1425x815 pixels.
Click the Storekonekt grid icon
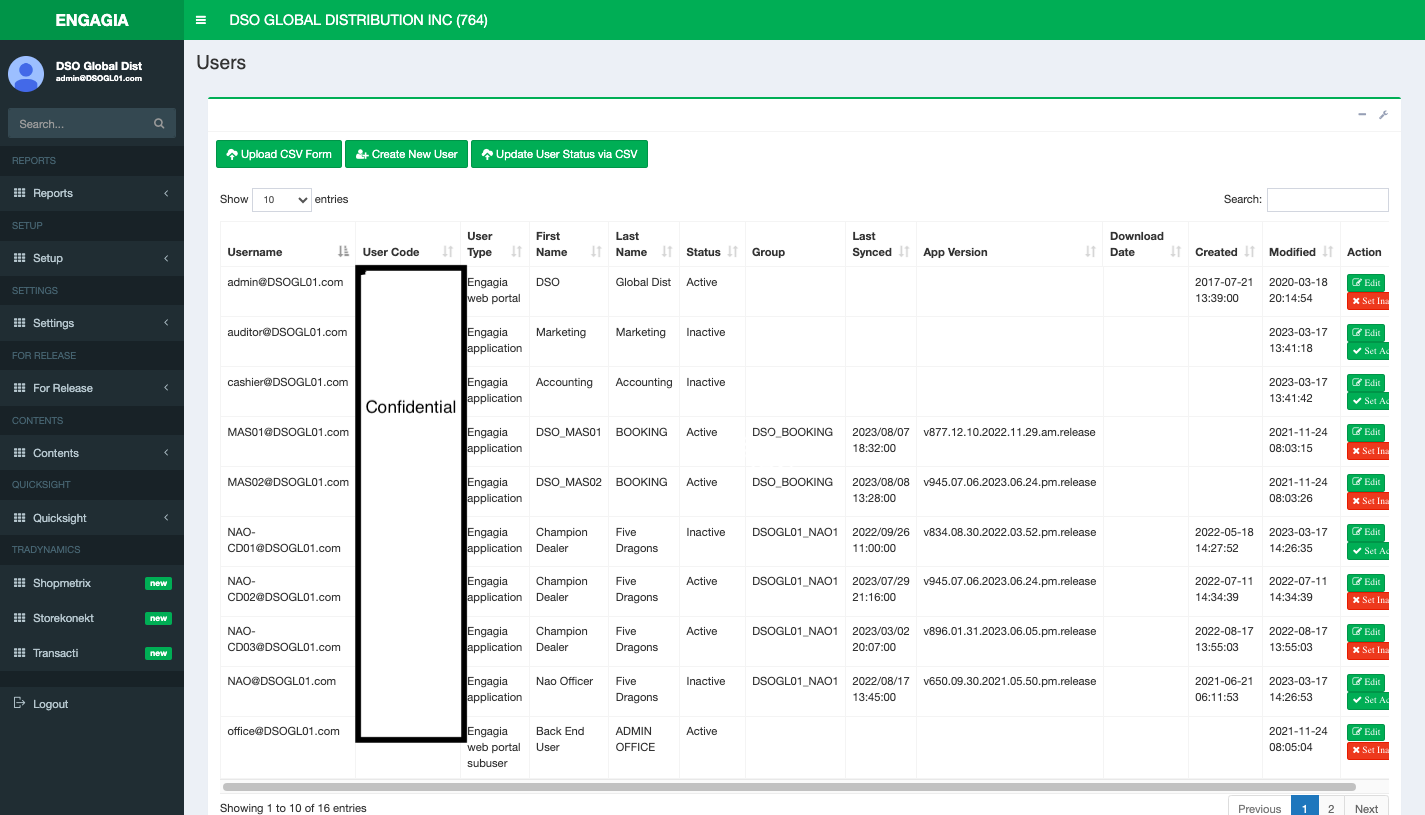coord(19,618)
